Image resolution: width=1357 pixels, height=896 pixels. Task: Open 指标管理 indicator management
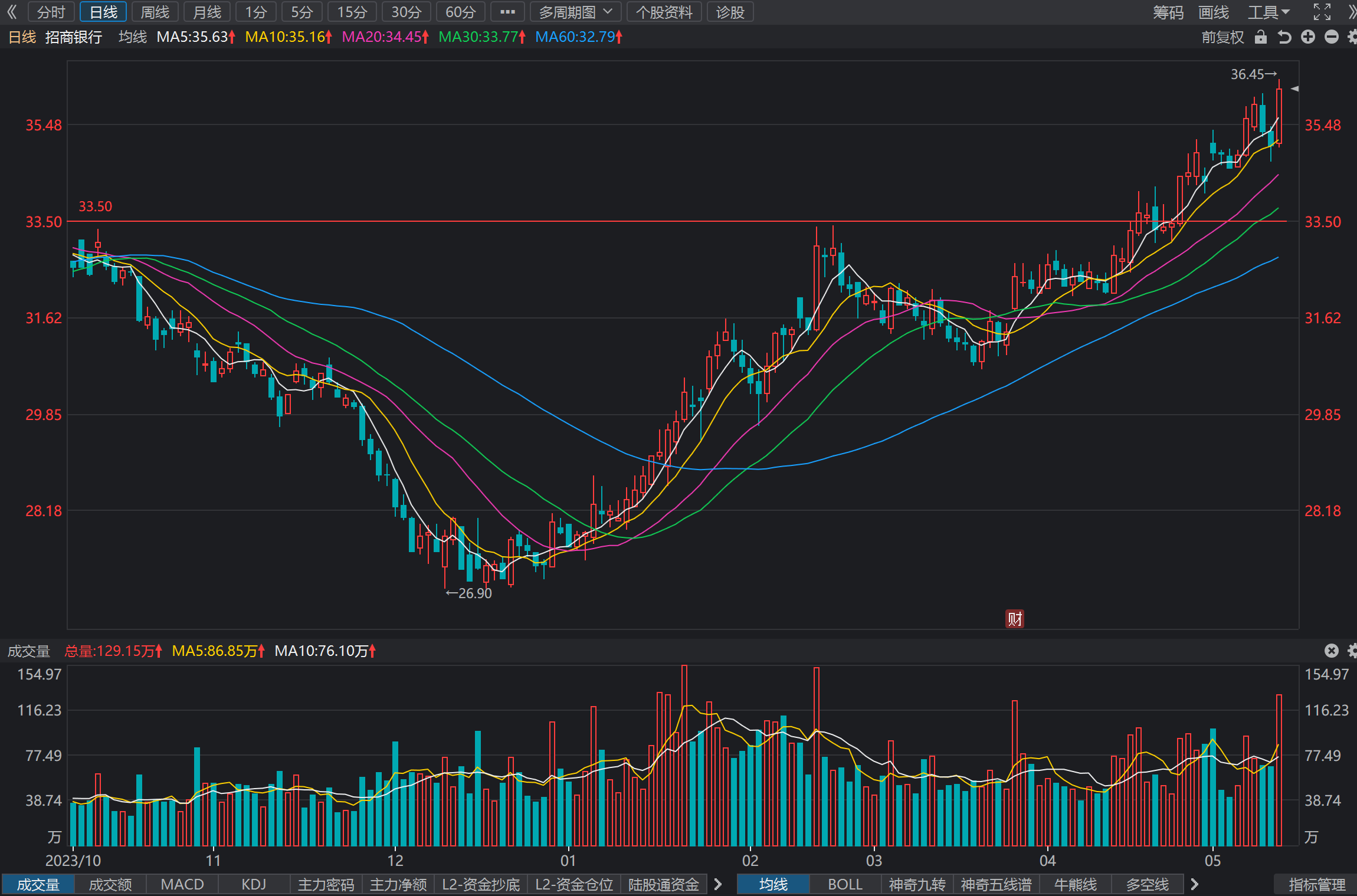(1317, 885)
